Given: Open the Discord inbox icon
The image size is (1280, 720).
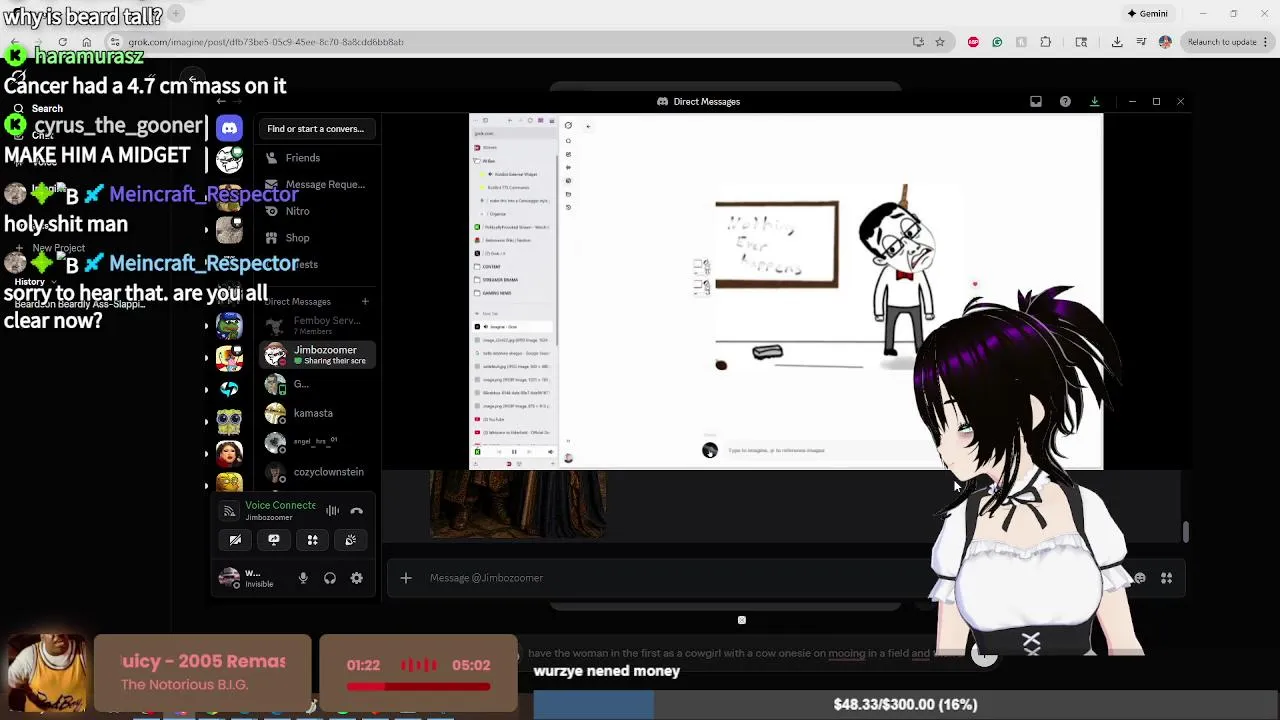Looking at the screenshot, I should pos(1036,101).
